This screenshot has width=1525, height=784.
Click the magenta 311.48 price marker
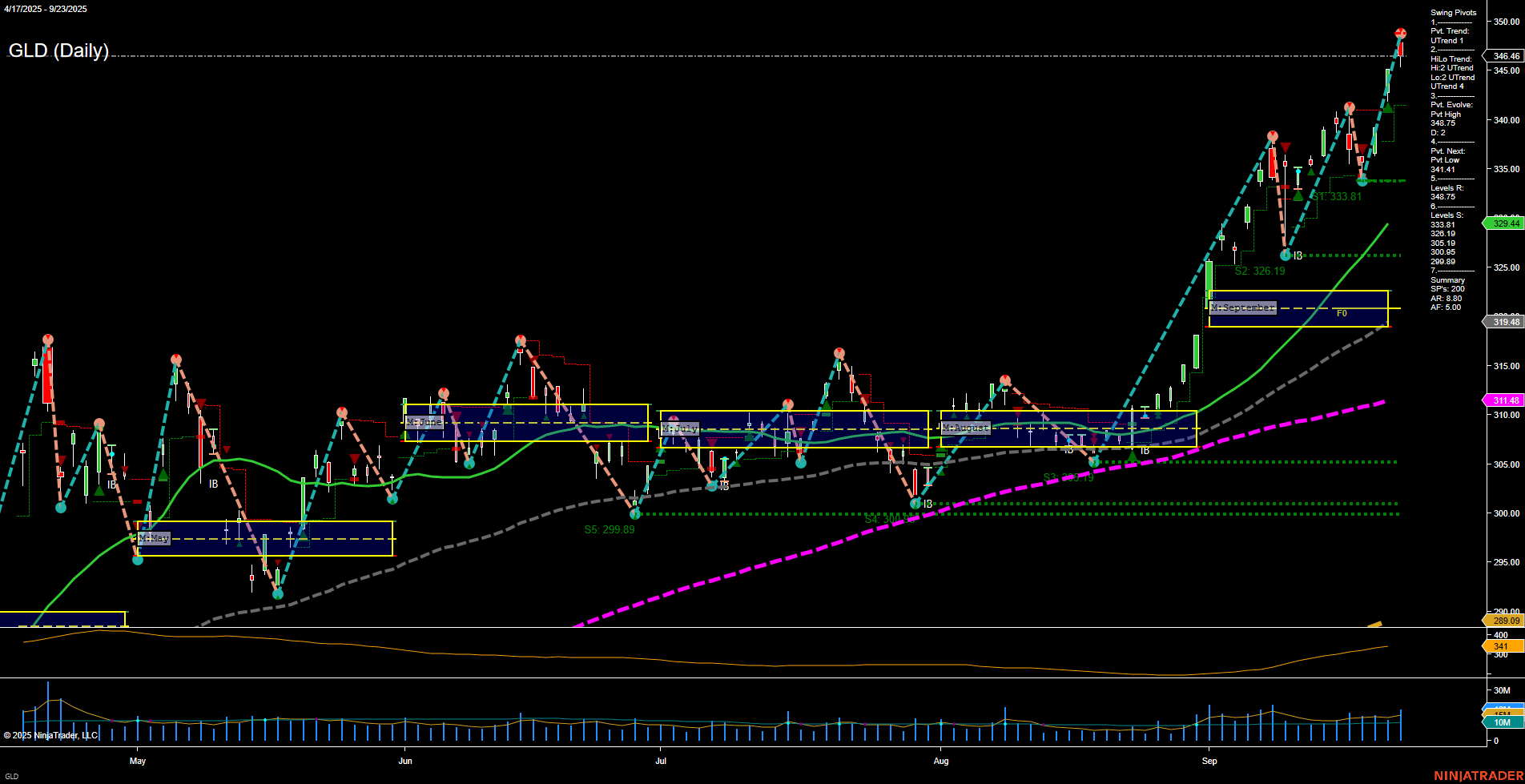tap(1503, 400)
